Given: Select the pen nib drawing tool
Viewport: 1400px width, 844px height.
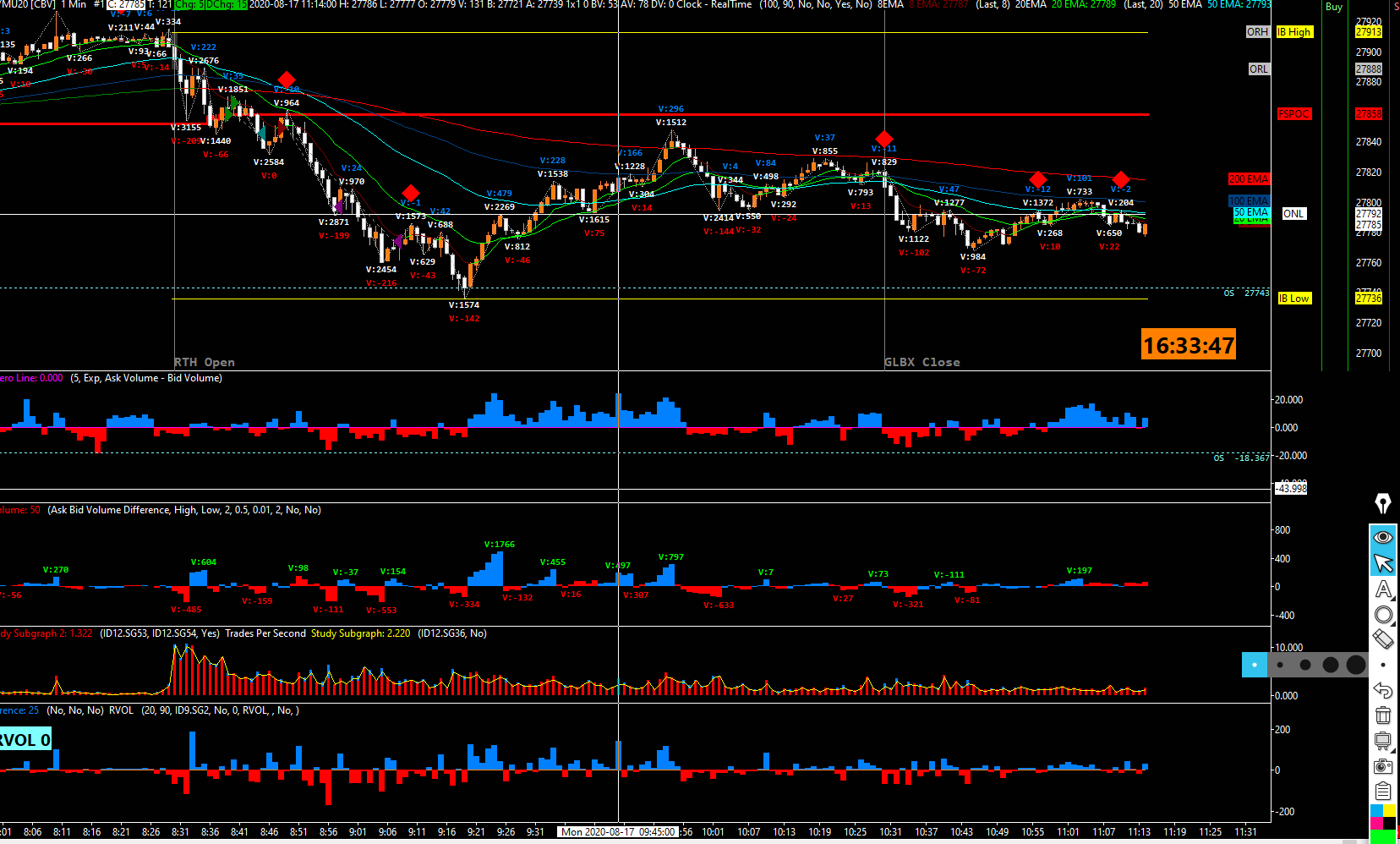Looking at the screenshot, I should (1383, 504).
